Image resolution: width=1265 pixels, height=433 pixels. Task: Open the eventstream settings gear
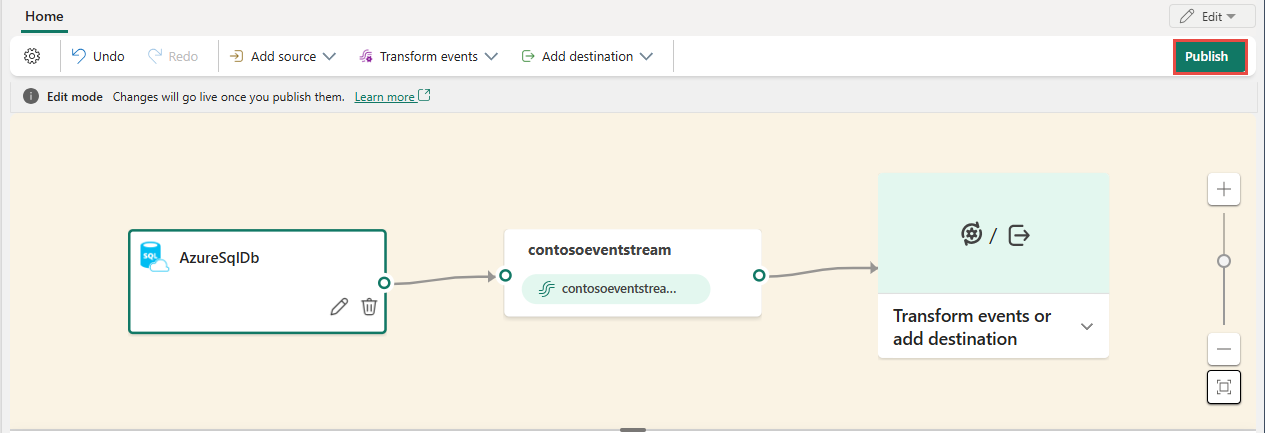point(31,56)
